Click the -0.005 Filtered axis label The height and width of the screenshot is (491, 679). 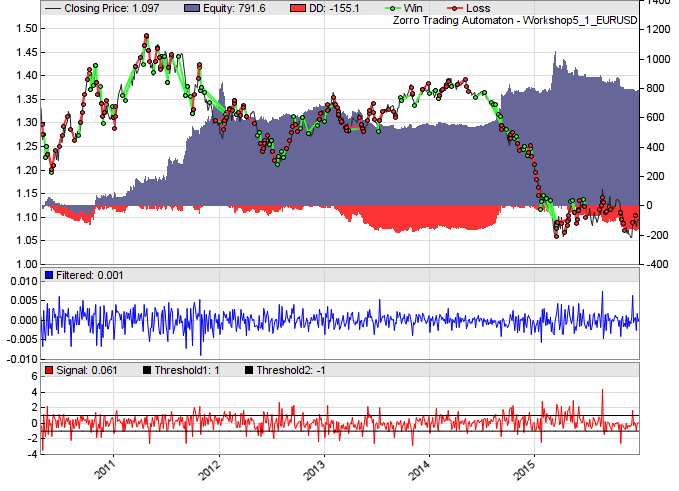click(23, 339)
